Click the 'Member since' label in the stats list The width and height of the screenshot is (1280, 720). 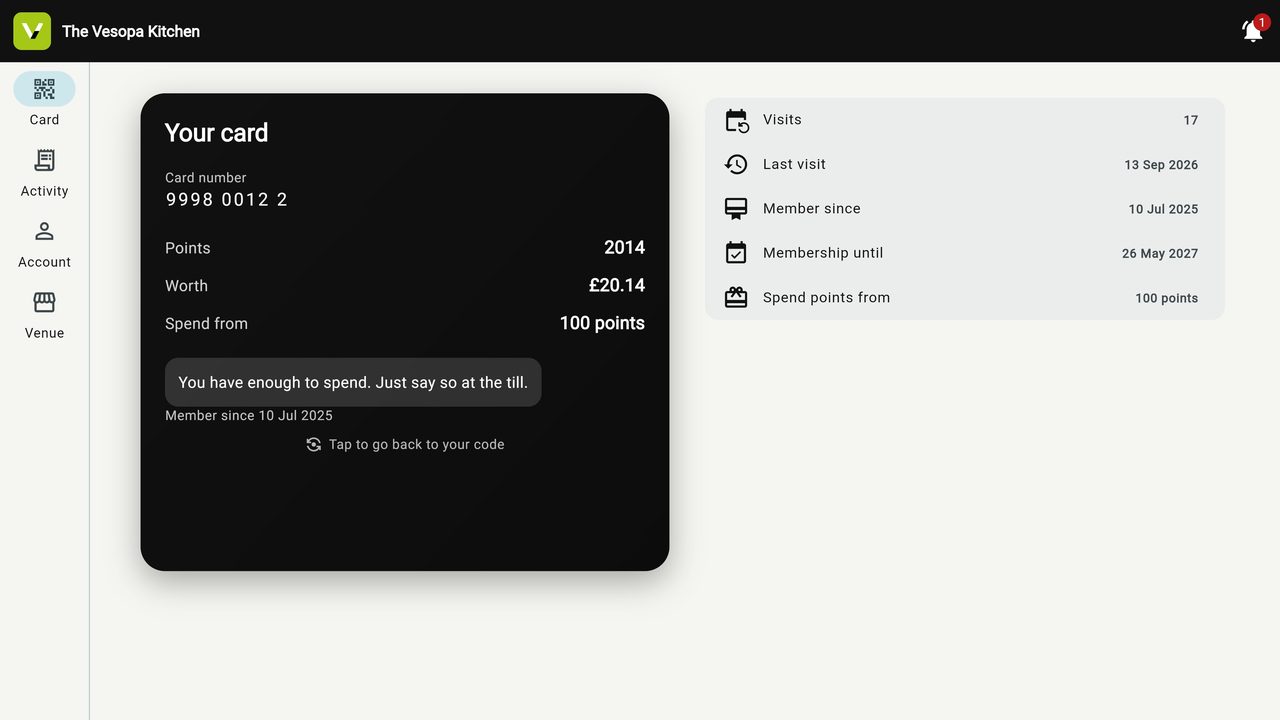811,209
